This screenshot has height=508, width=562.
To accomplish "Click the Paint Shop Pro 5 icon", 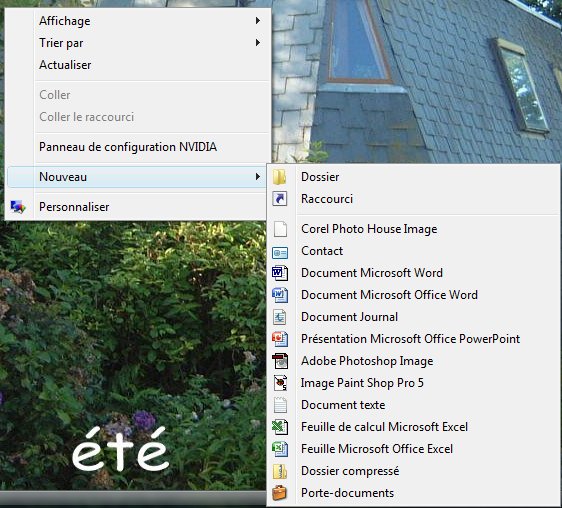I will (280, 383).
